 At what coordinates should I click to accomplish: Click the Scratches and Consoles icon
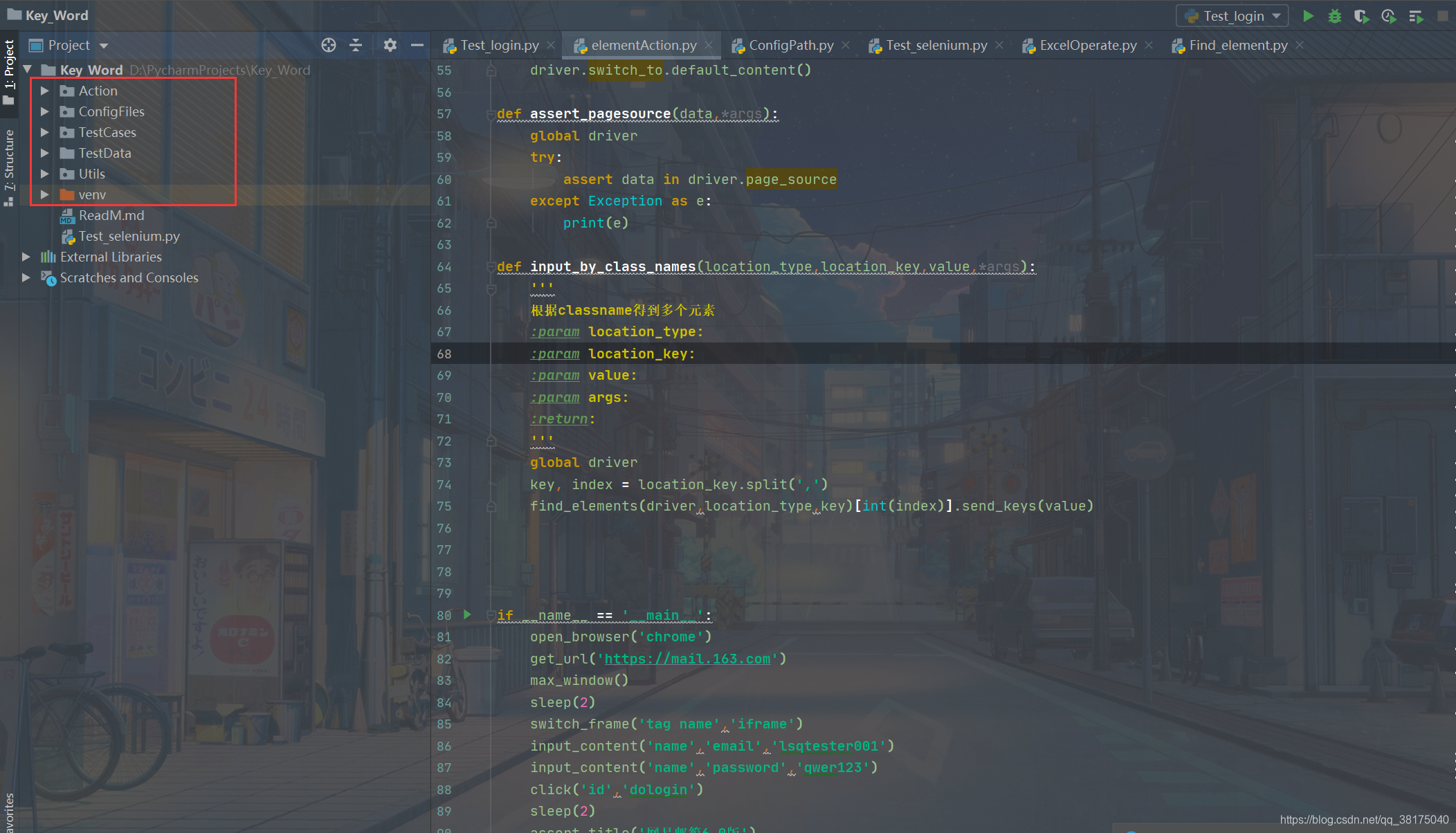click(48, 277)
